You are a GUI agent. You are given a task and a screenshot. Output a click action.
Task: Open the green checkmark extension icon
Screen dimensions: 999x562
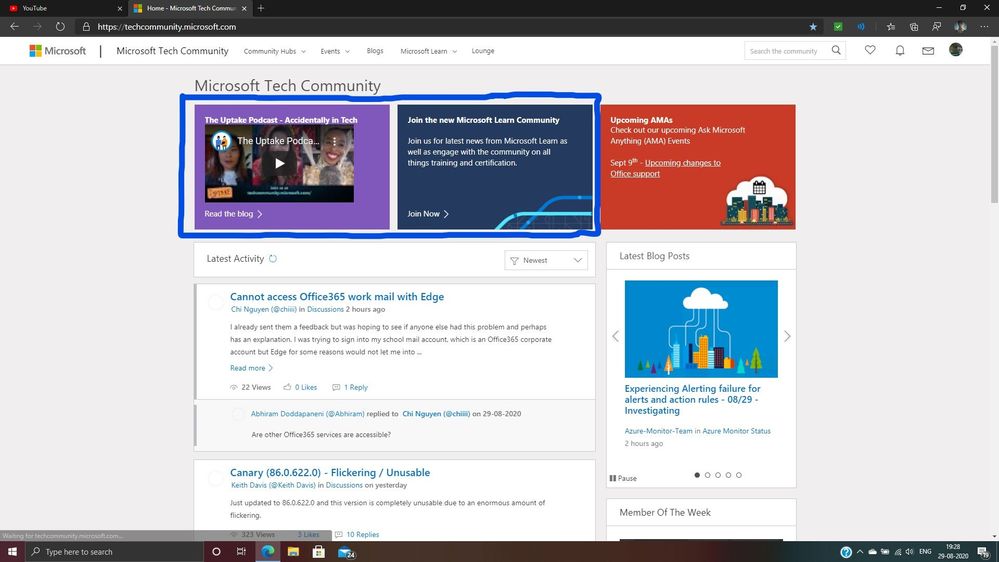pyautogui.click(x=838, y=27)
